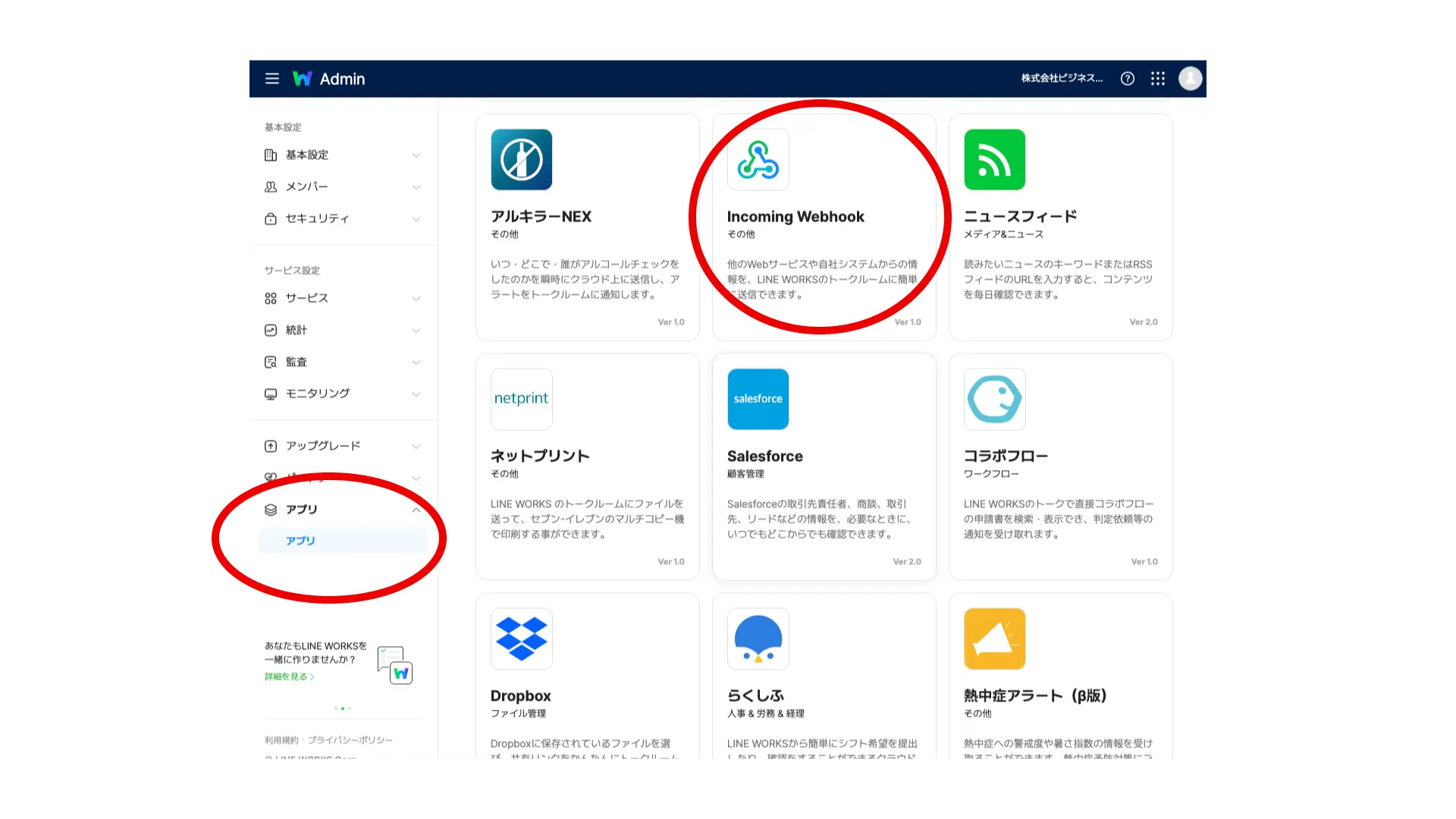Image resolution: width=1456 pixels, height=819 pixels.
Task: Click the 統計 chart icon in sidebar
Action: pyautogui.click(x=271, y=330)
